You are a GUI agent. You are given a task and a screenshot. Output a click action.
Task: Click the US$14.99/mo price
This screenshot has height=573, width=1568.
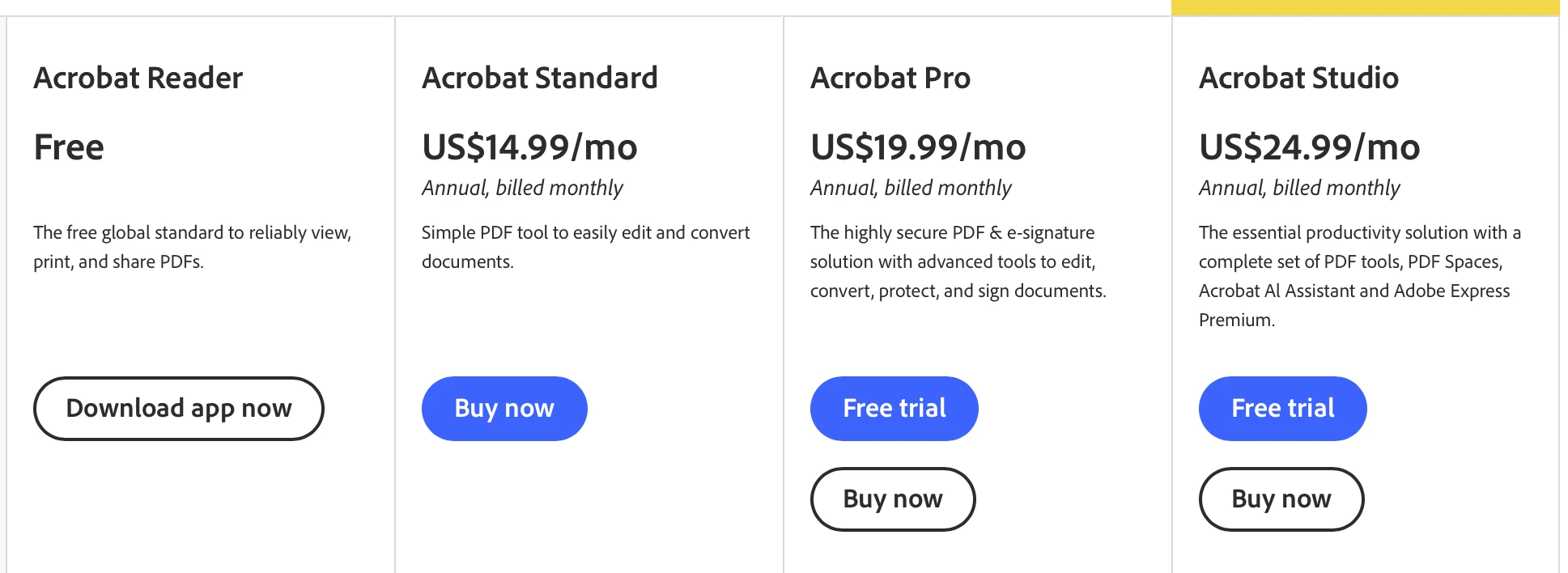pos(529,147)
